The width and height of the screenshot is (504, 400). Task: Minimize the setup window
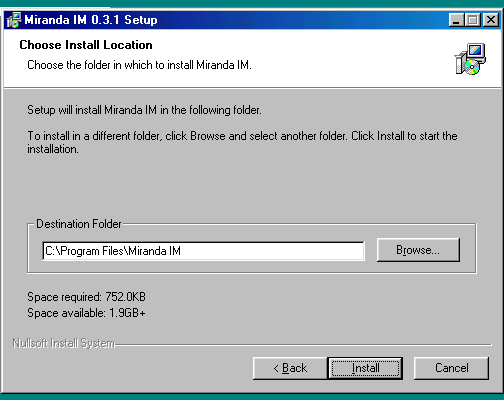(456, 20)
